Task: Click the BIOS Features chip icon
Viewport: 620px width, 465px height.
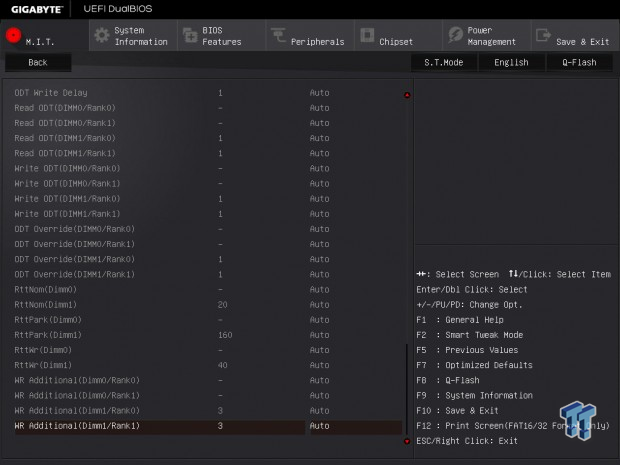Action: pyautogui.click(x=190, y=35)
